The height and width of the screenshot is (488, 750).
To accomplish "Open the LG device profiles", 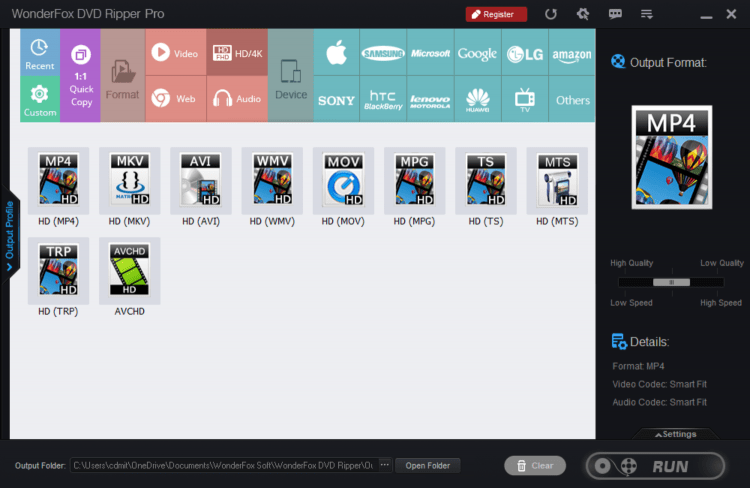I will [x=525, y=52].
